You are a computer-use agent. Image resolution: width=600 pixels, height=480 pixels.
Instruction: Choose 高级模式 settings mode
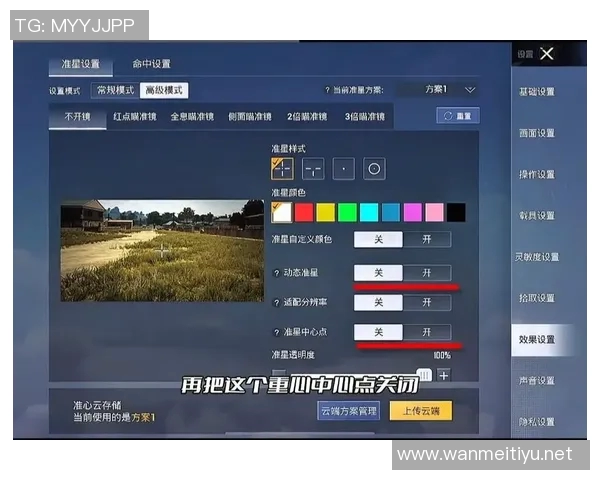tap(164, 91)
